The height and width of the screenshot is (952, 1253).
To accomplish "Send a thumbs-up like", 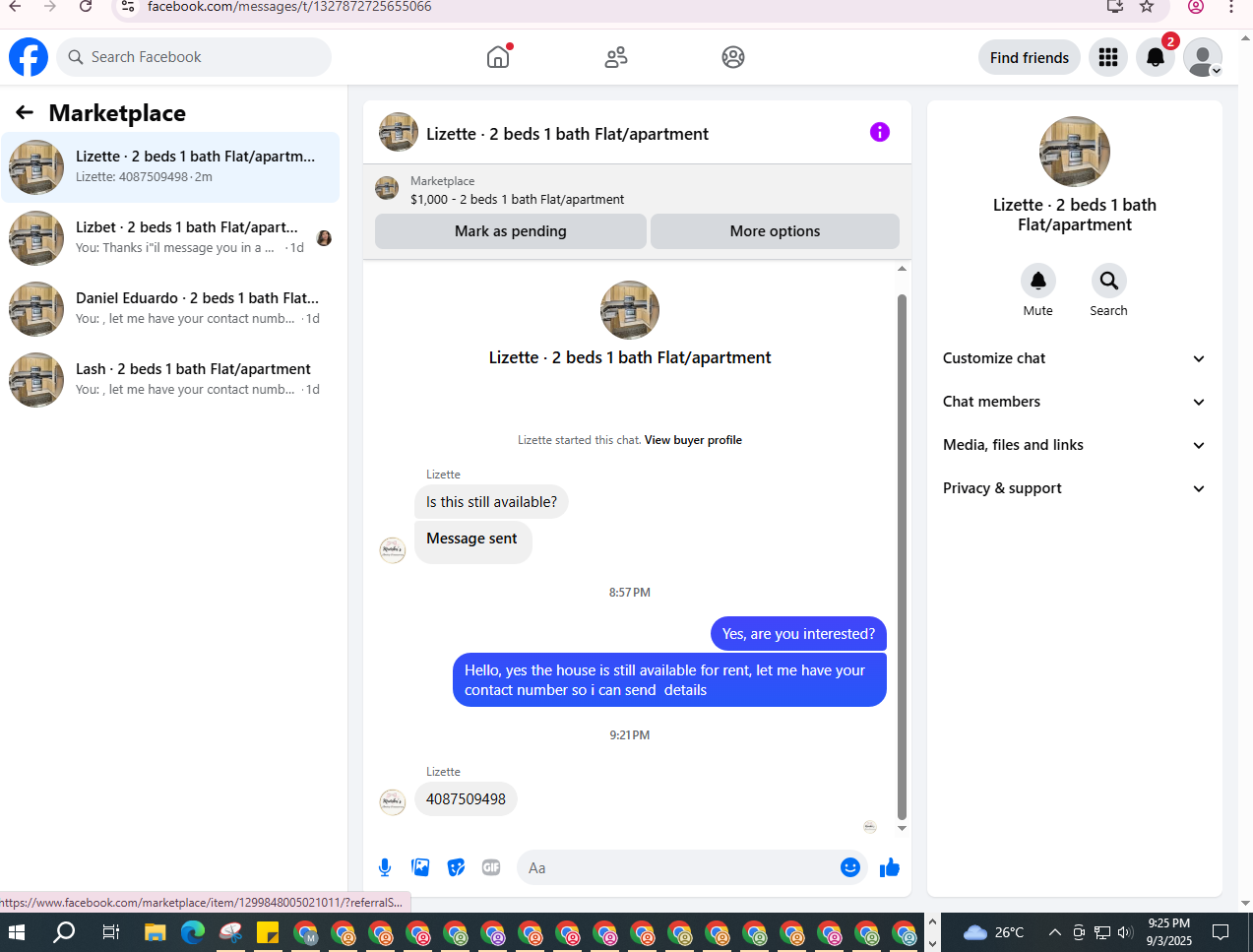I will tap(890, 867).
